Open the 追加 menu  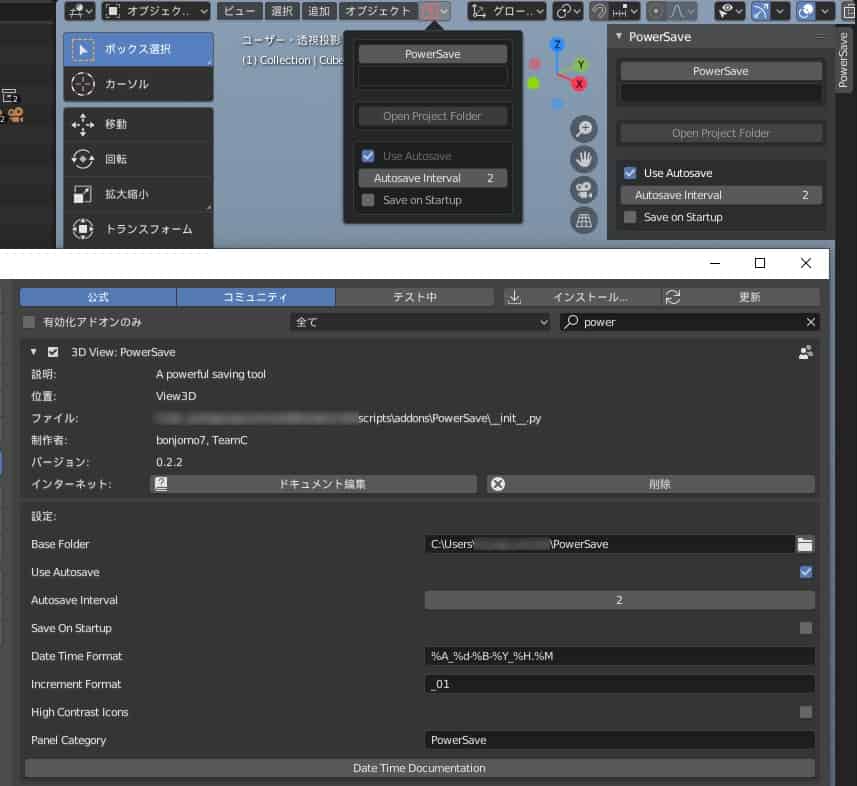(x=319, y=11)
